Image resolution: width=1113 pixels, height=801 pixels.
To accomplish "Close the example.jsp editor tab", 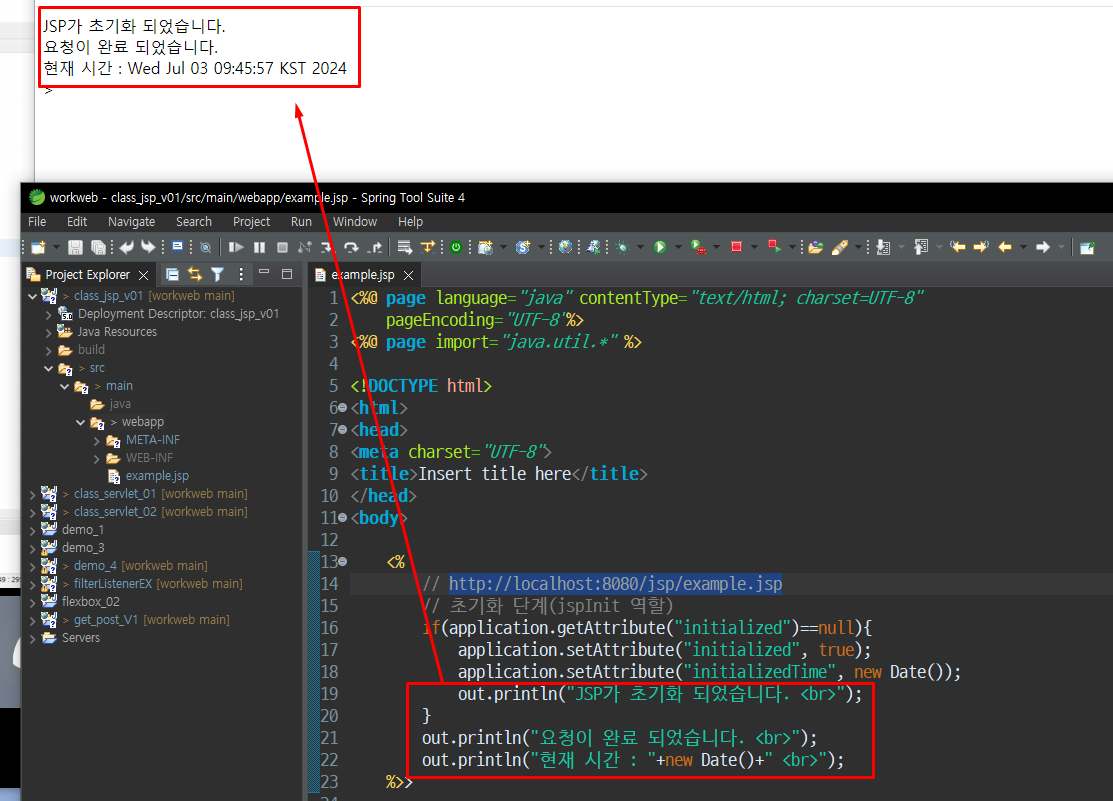I will pos(408,275).
